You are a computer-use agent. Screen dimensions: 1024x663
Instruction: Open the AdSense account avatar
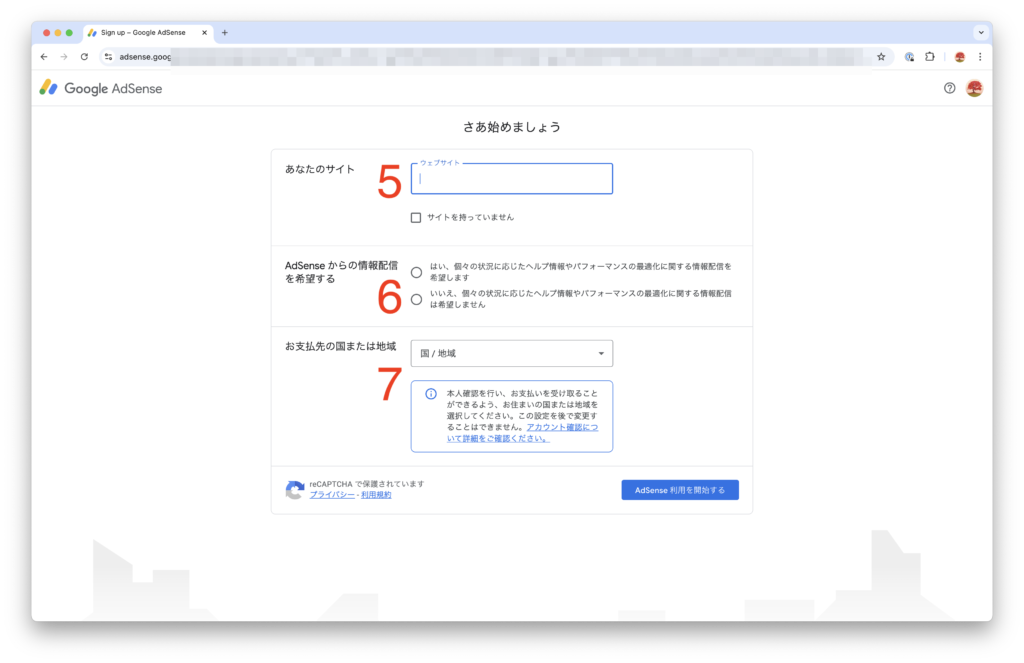pyautogui.click(x=974, y=88)
